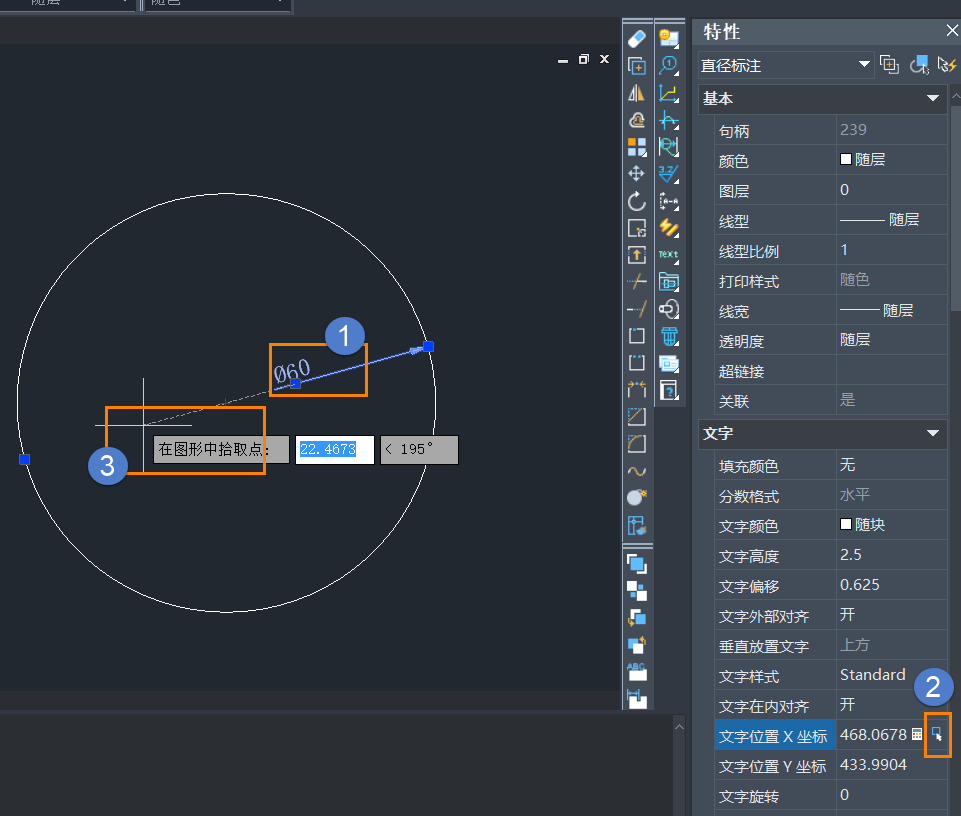Click the dynamic input distance field 22.4673
961x816 pixels.
coord(335,450)
